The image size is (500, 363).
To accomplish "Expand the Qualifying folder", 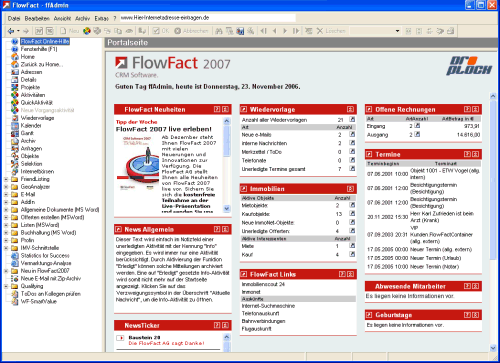I will click(6, 286).
